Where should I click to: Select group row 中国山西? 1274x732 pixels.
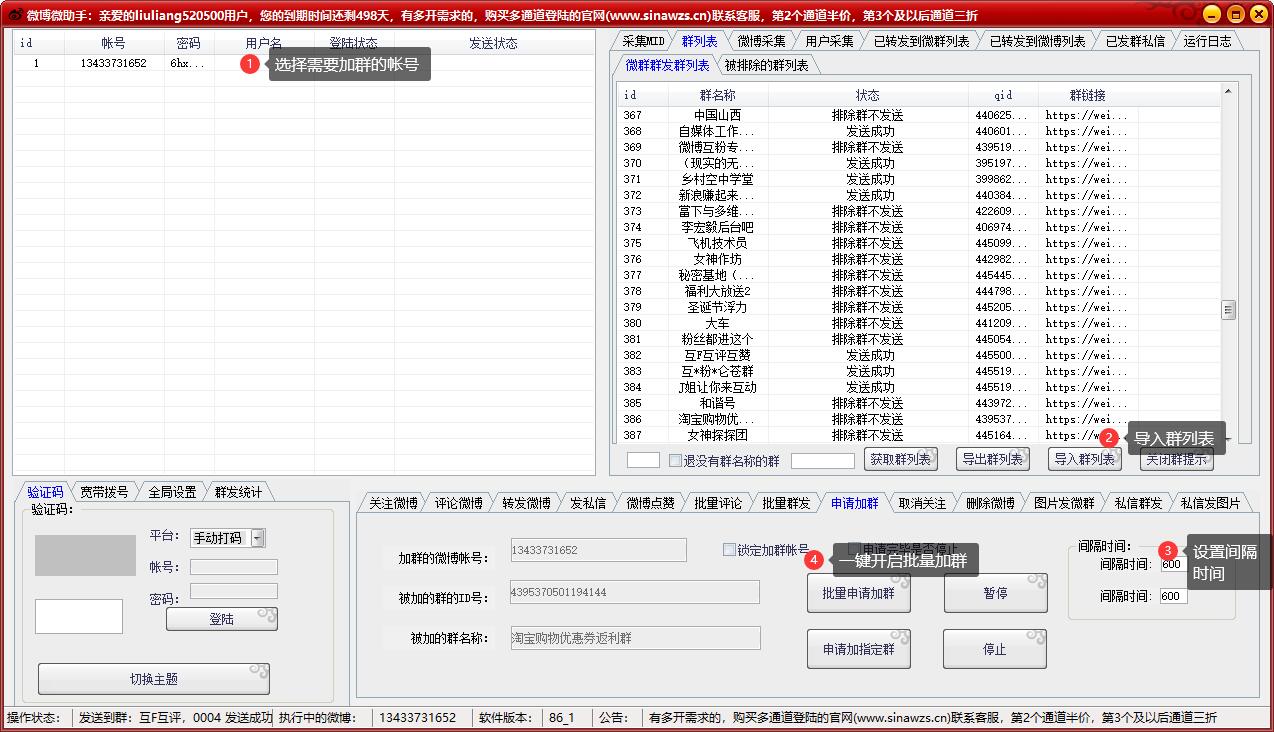coord(920,115)
